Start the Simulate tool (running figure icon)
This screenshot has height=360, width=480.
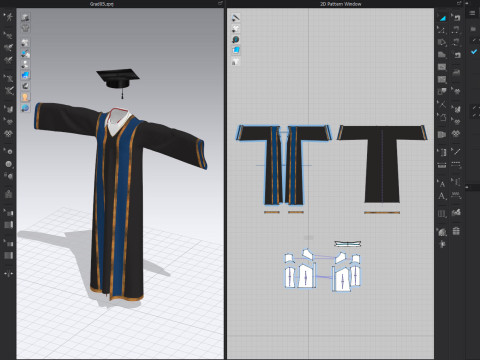(x=9, y=17)
